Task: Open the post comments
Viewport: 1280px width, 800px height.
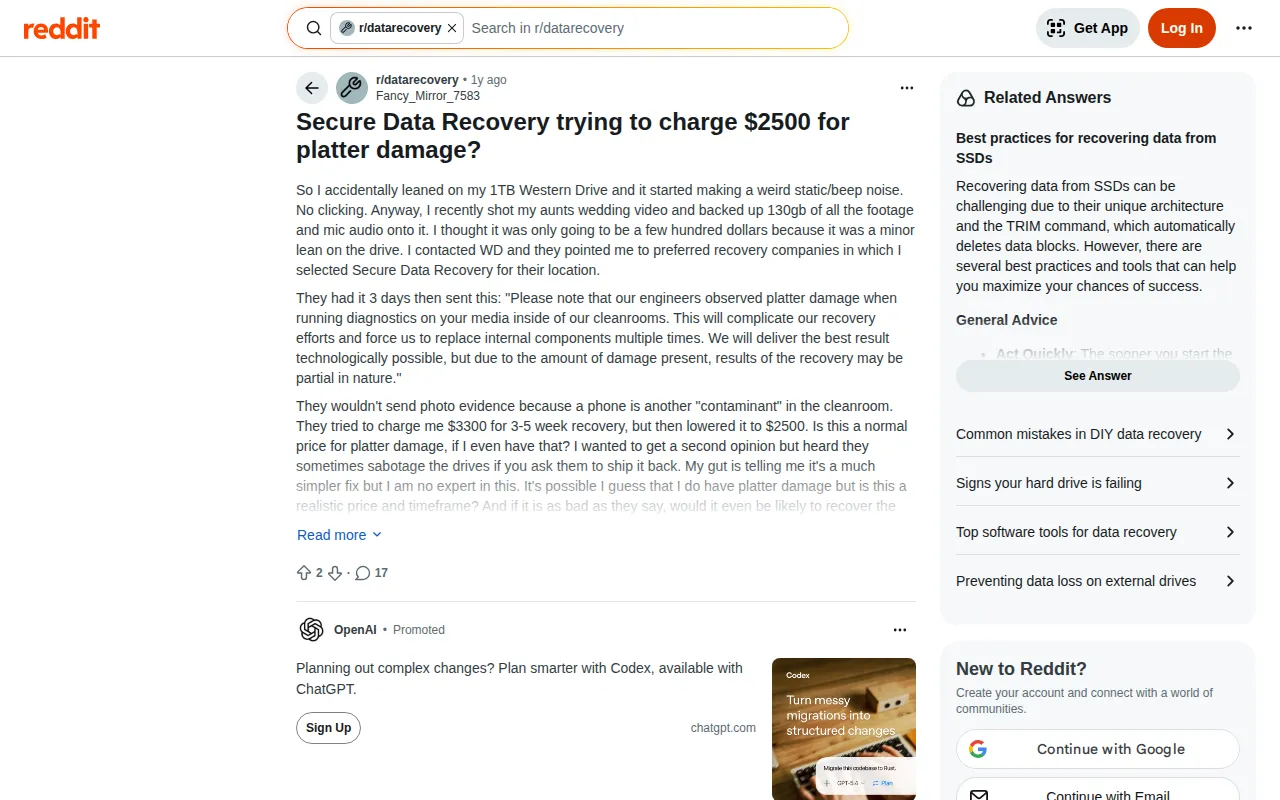Action: click(x=371, y=573)
